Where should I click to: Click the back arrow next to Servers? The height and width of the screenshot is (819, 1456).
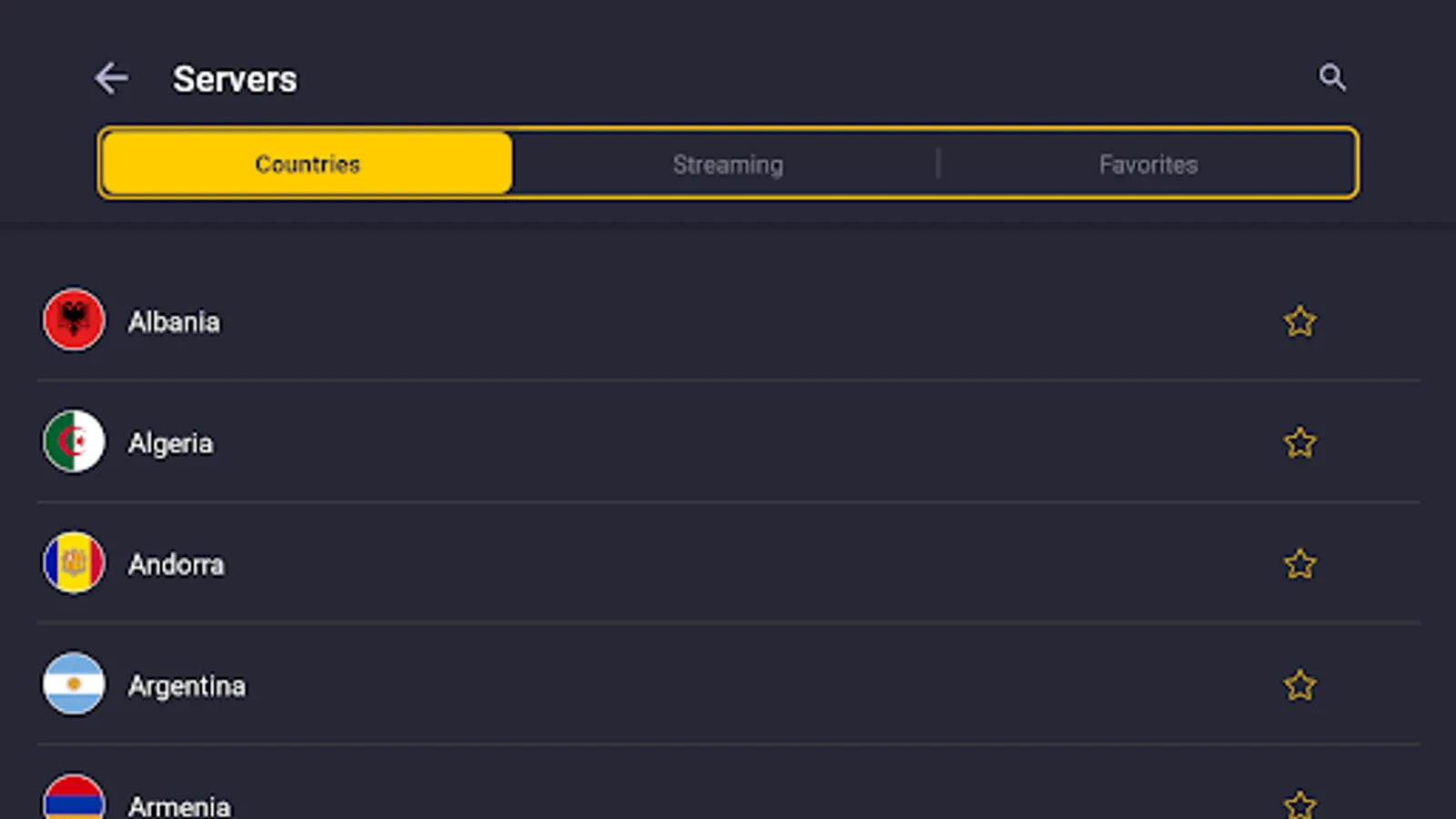pyautogui.click(x=112, y=78)
